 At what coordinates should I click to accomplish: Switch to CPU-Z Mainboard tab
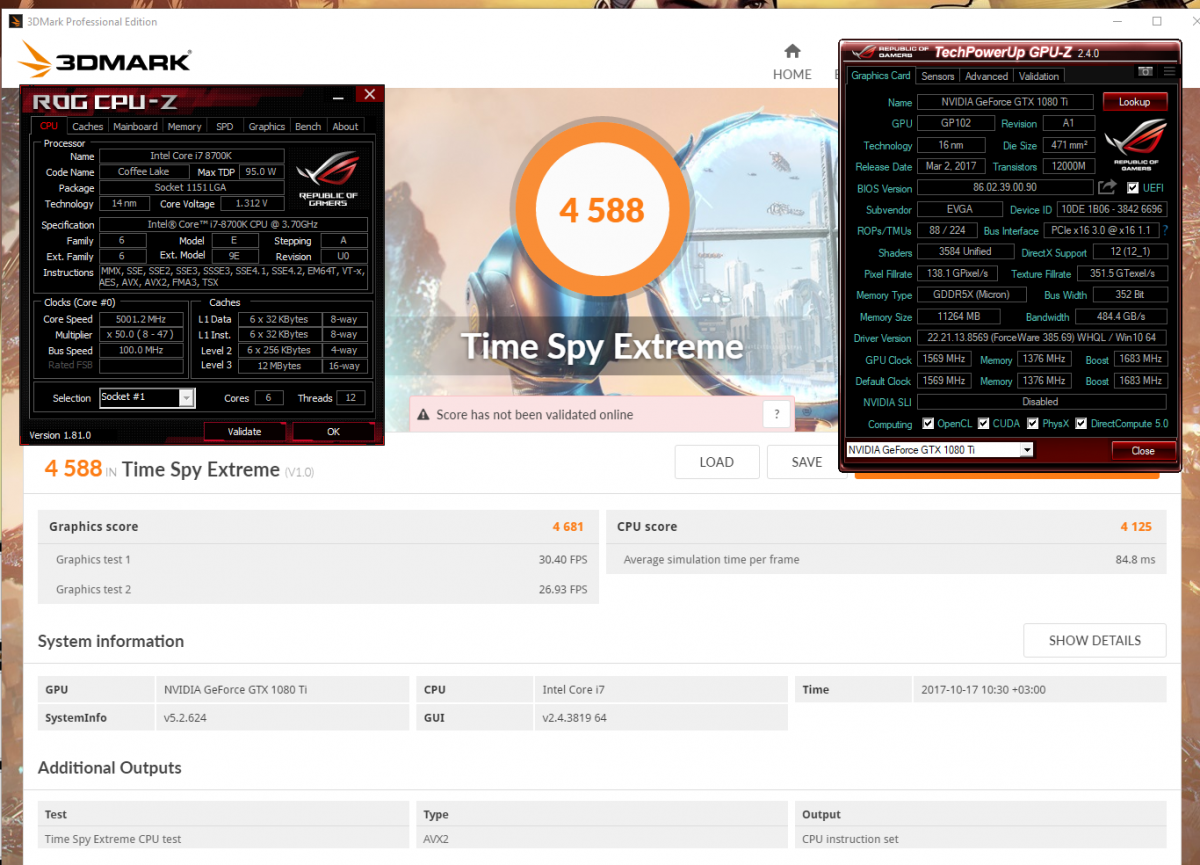tap(135, 126)
